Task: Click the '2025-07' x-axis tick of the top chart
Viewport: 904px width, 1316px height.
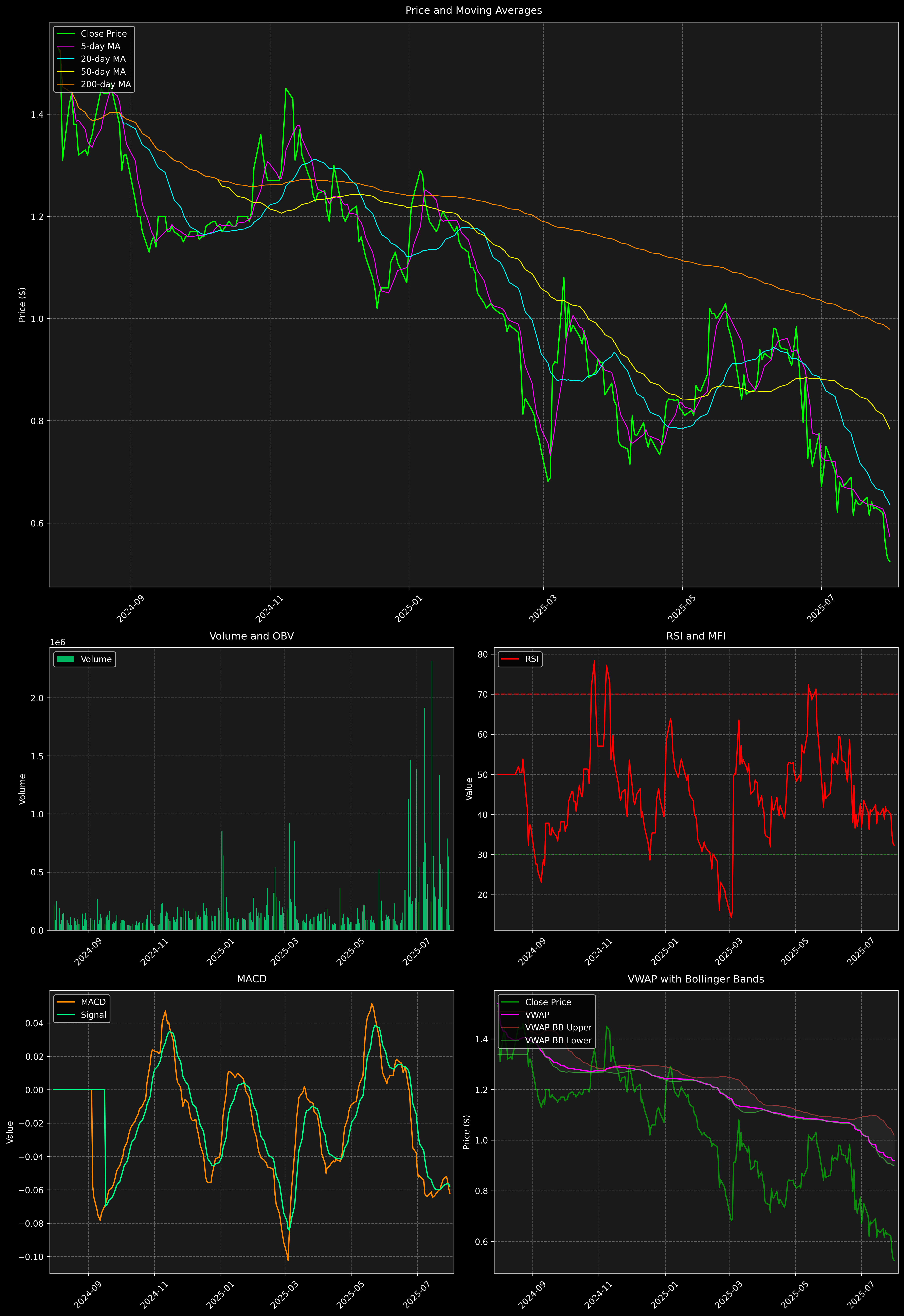Action: click(x=821, y=609)
